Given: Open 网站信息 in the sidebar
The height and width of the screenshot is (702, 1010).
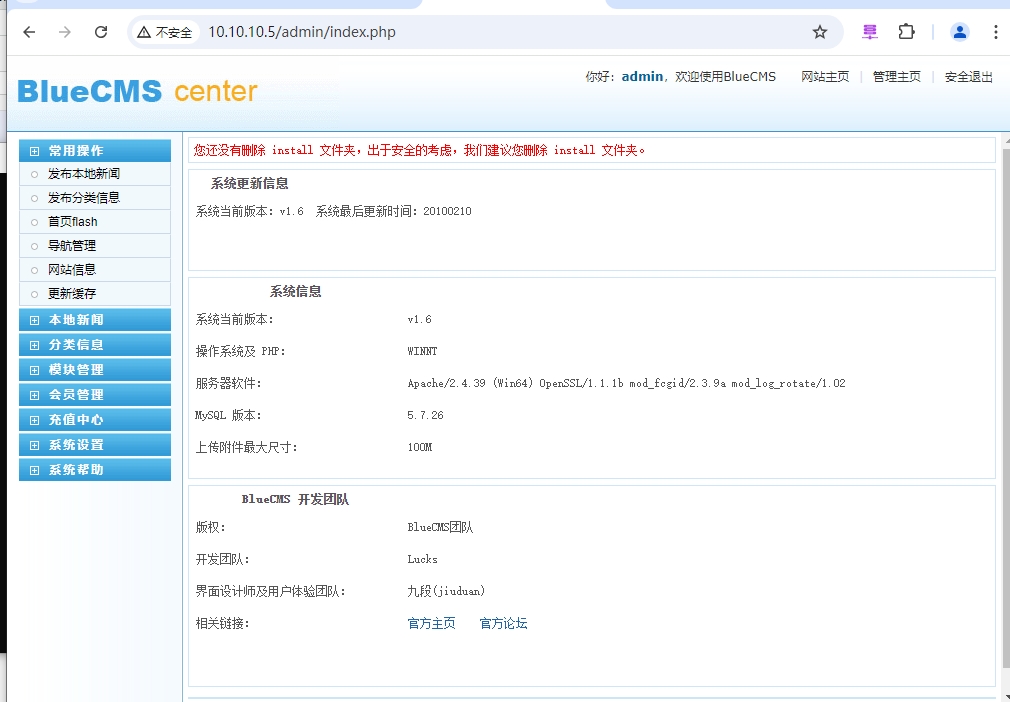Looking at the screenshot, I should [x=71, y=269].
